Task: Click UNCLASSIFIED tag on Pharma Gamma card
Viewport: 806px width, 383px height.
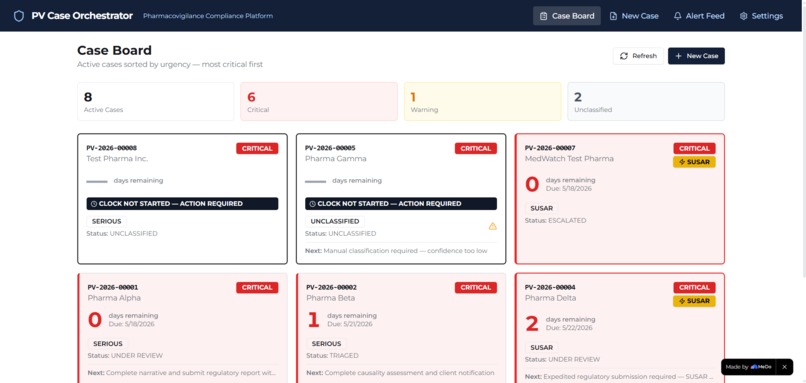Action: [x=335, y=222]
